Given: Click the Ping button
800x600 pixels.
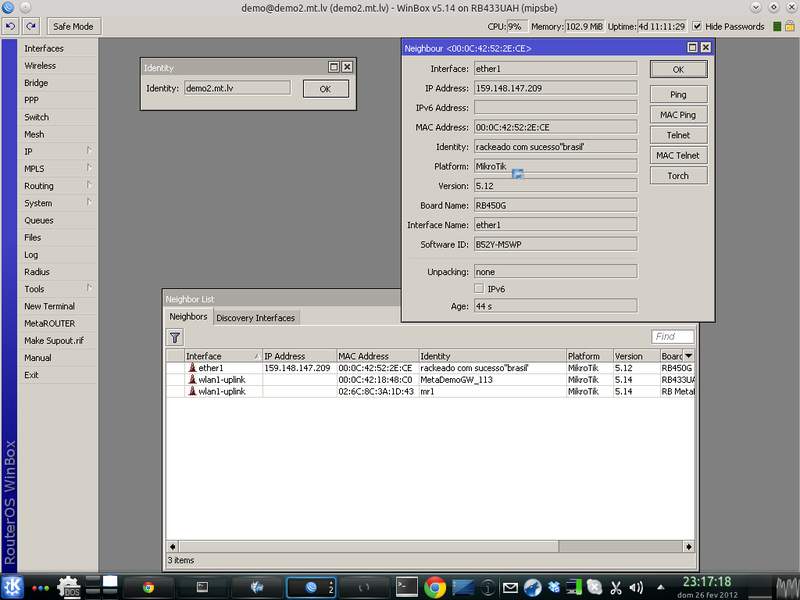Looking at the screenshot, I should (678, 94).
